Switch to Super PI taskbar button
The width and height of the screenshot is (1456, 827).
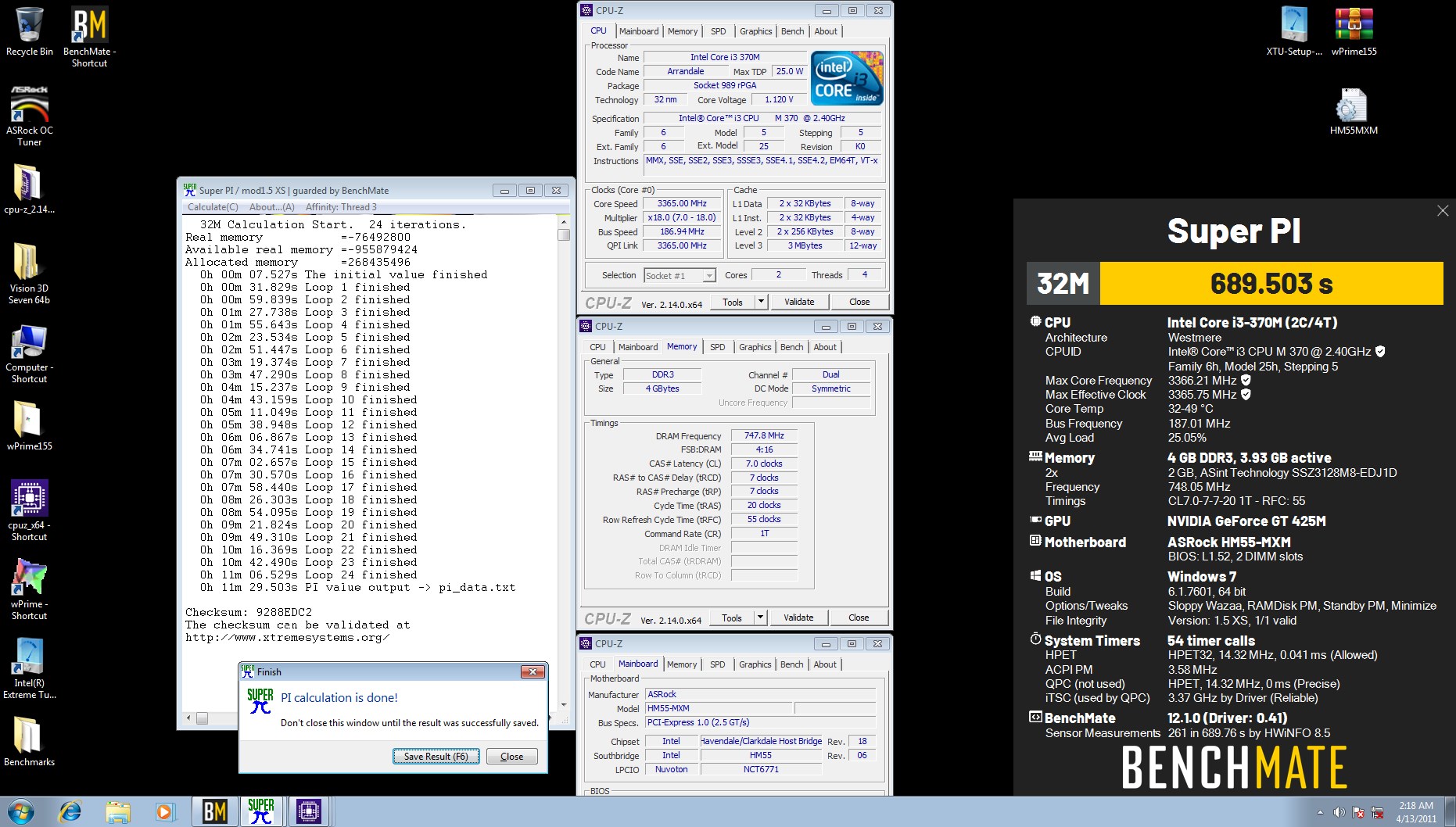point(261,811)
